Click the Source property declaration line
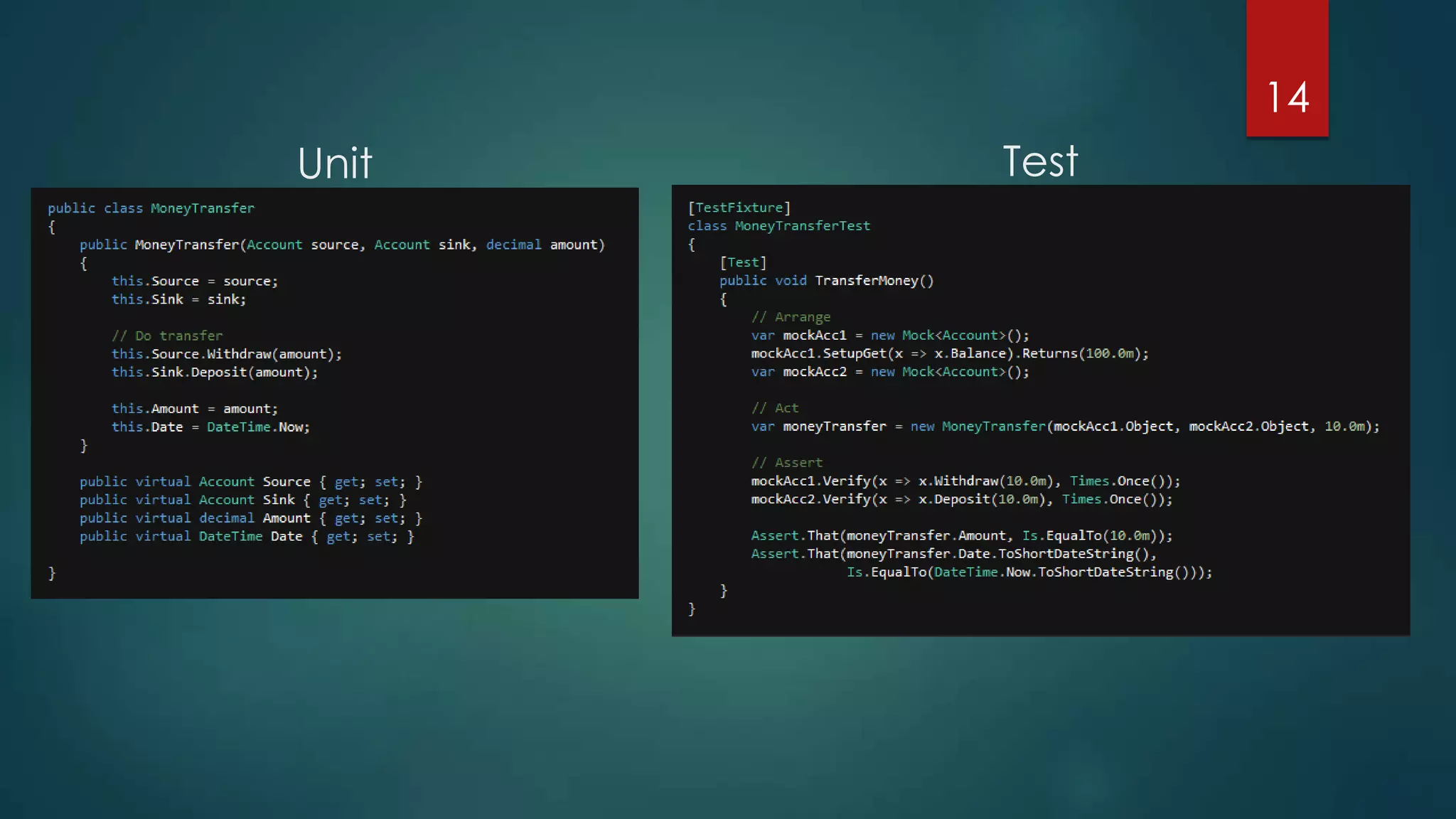Image resolution: width=1456 pixels, height=819 pixels. (x=250, y=482)
